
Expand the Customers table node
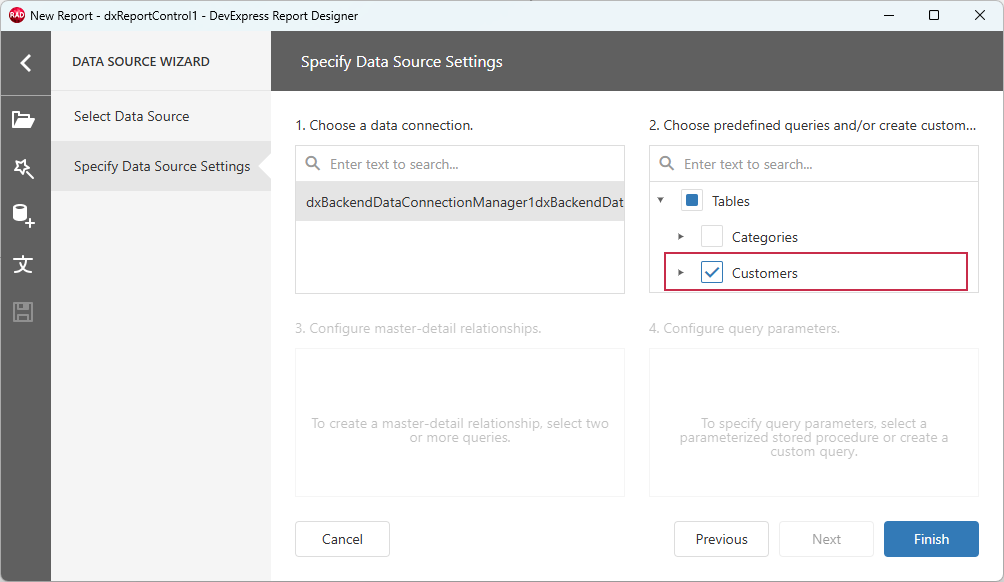[681, 273]
